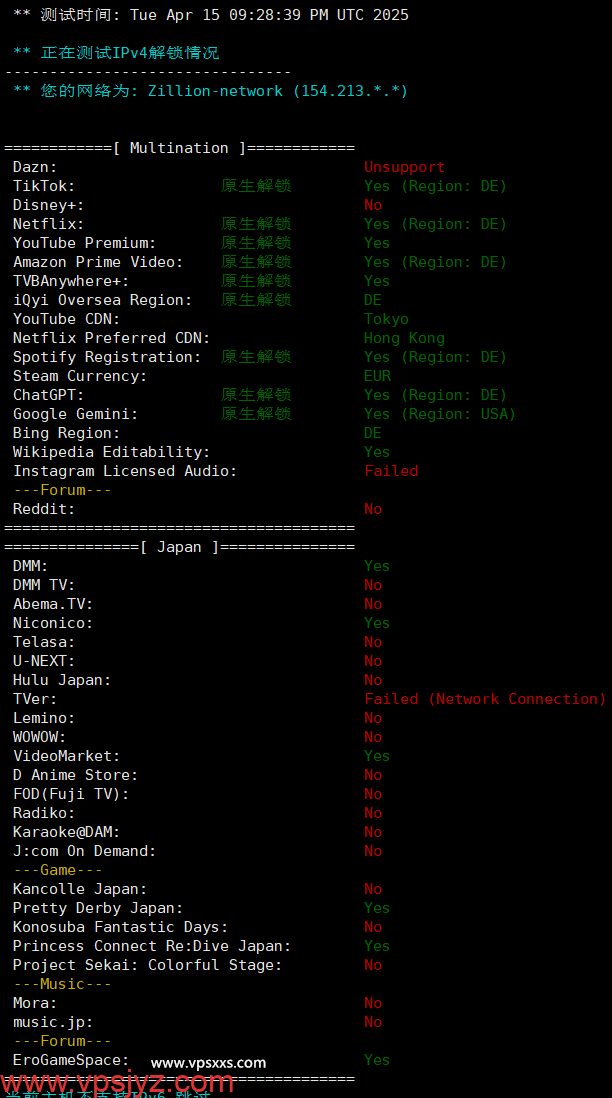Click the EroGameSpace label

(x=71, y=1060)
